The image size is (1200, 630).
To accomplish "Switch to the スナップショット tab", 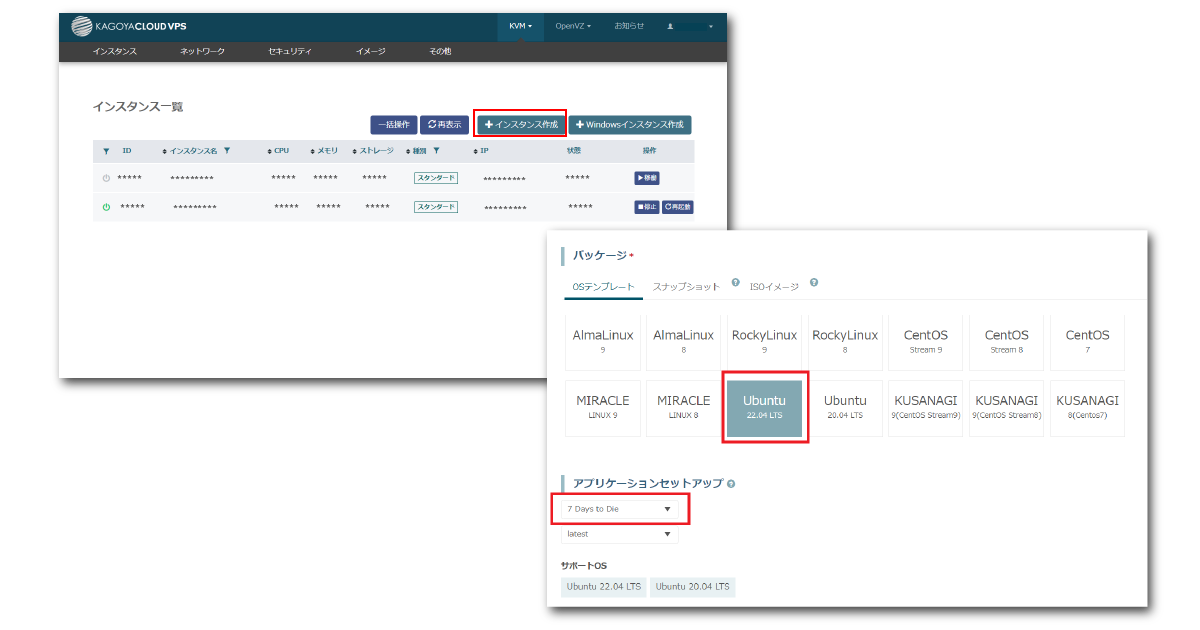I will pyautogui.click(x=686, y=287).
